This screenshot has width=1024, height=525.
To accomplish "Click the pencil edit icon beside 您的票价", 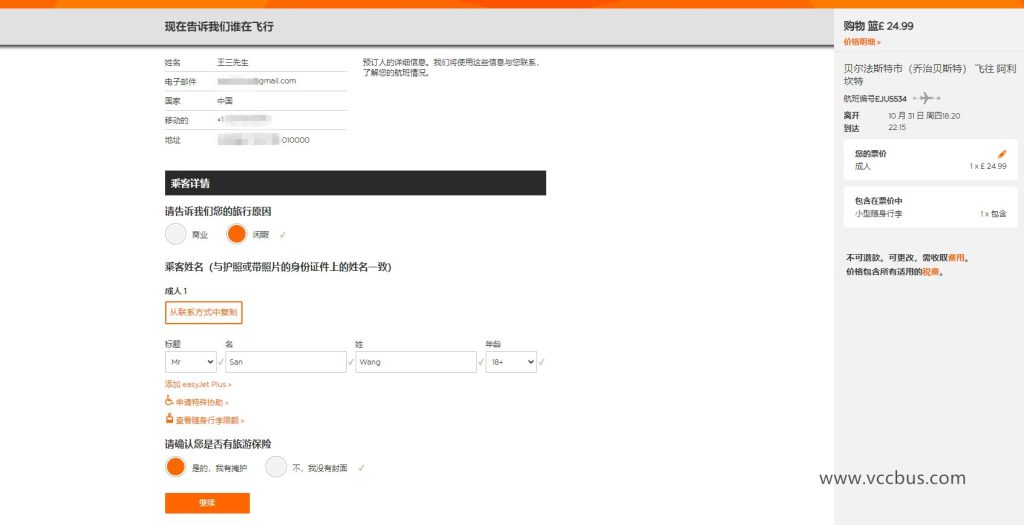I will pyautogui.click(x=1002, y=154).
